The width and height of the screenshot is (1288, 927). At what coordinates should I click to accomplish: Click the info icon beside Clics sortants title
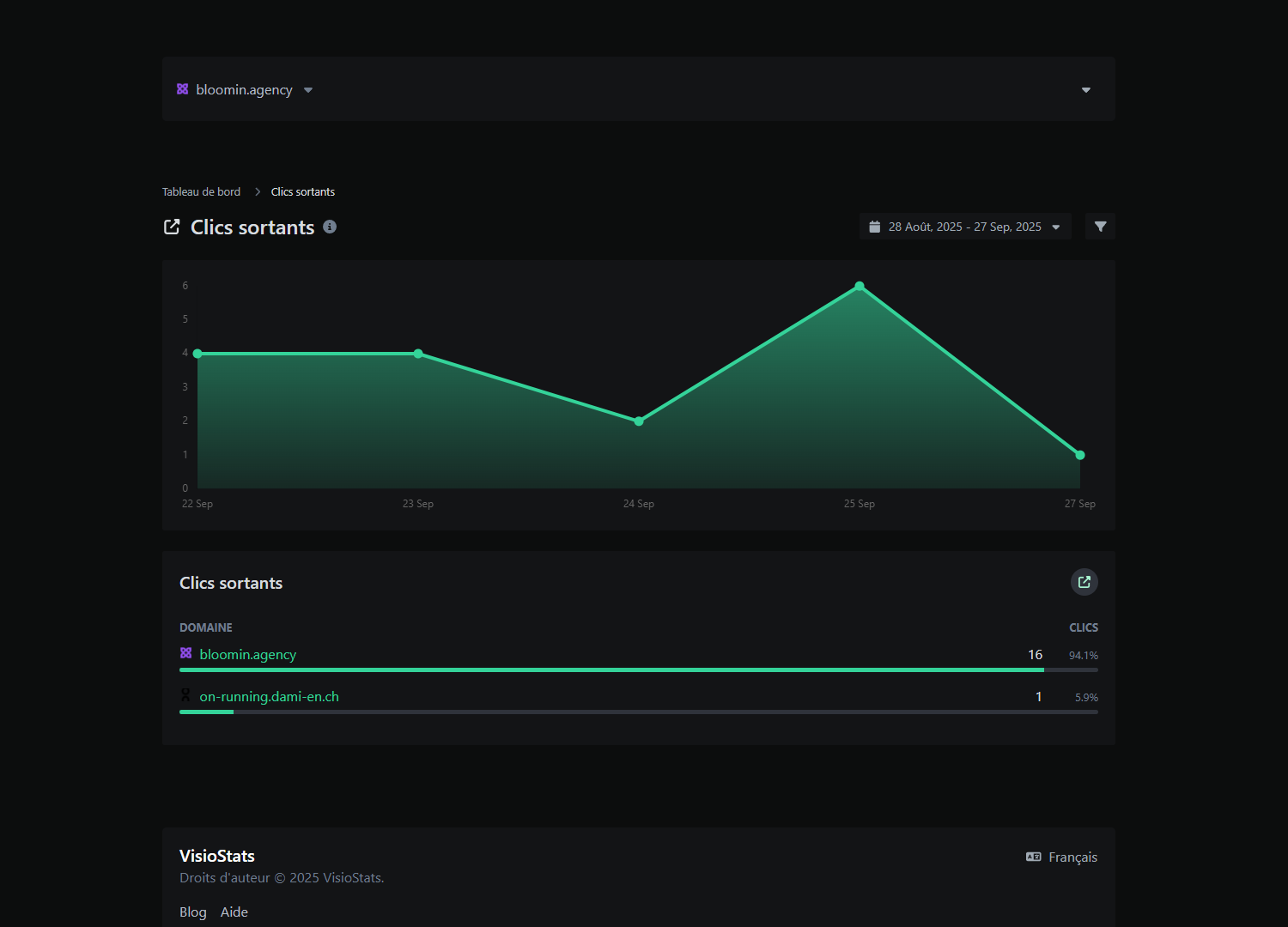coord(330,227)
